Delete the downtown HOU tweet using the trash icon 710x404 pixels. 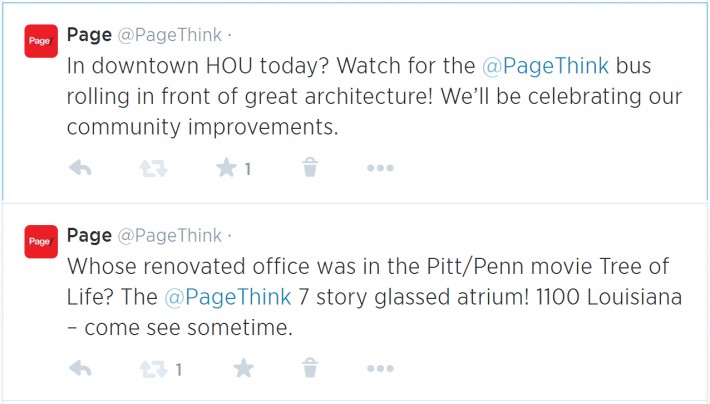point(311,168)
